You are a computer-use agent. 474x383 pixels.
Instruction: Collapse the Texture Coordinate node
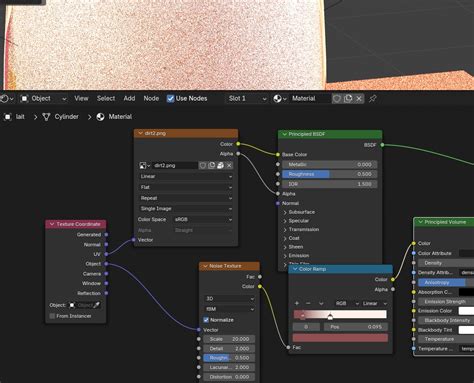point(52,224)
